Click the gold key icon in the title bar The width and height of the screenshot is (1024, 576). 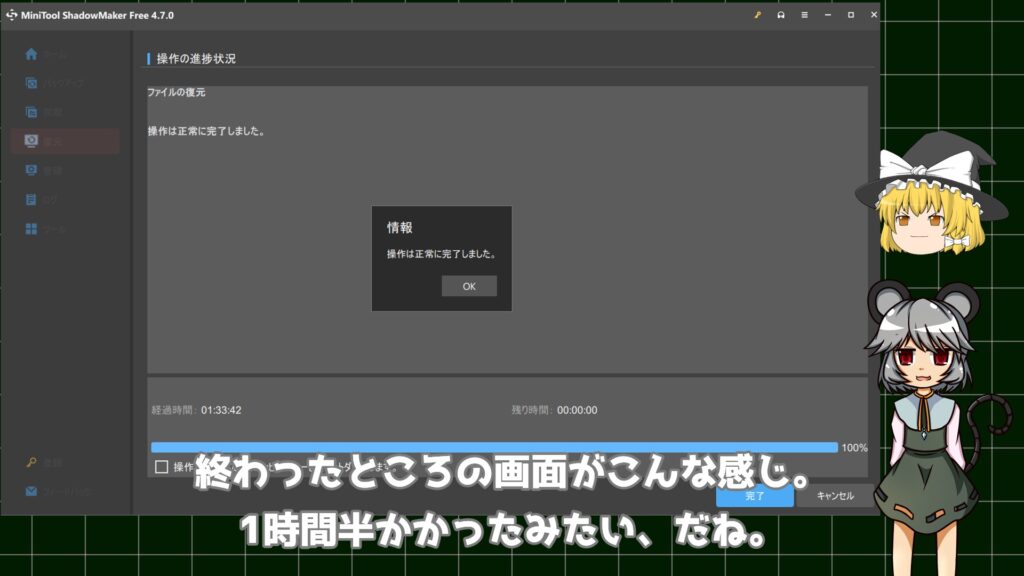click(x=758, y=15)
